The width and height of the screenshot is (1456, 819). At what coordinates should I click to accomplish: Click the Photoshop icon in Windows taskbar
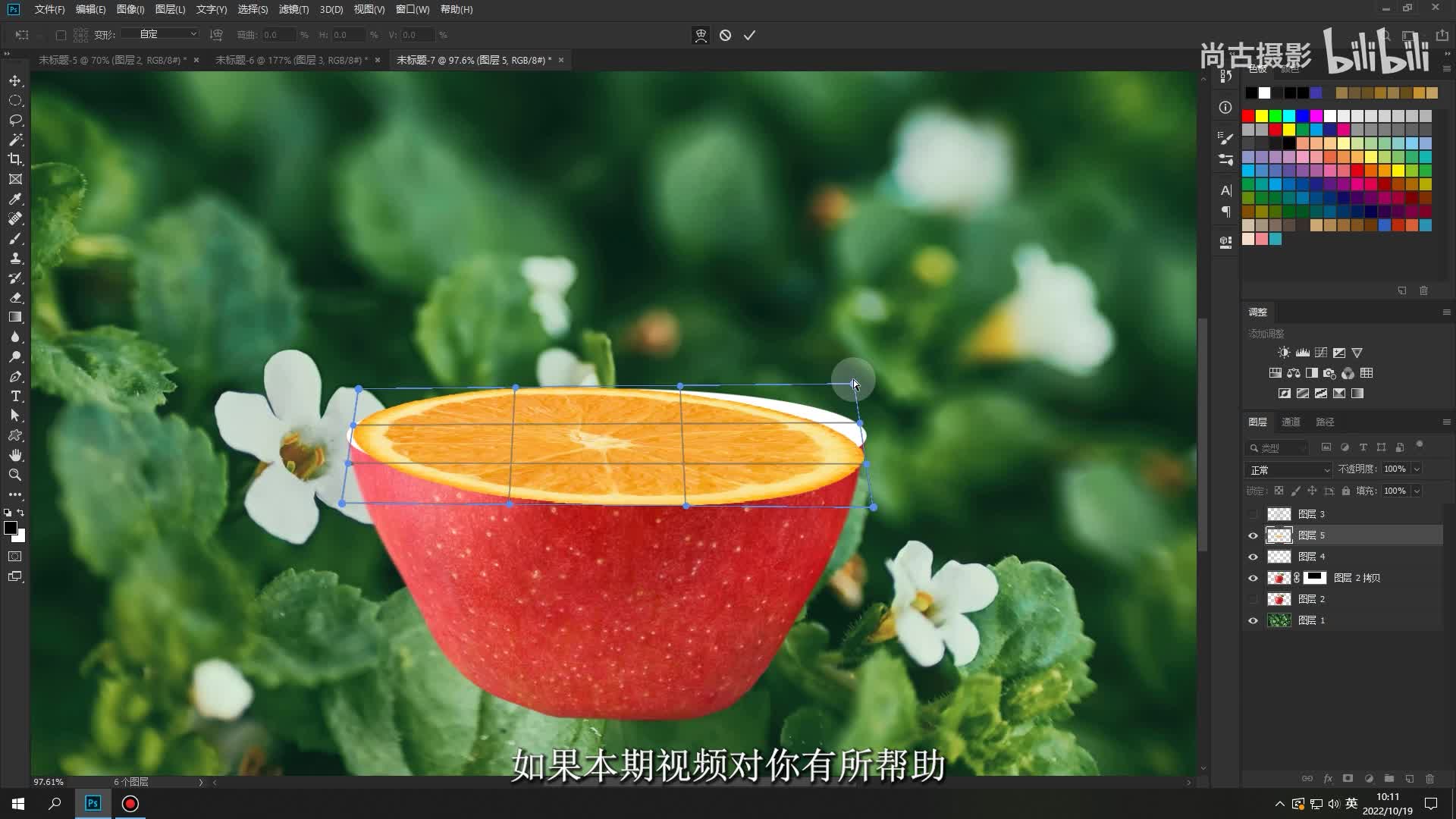pyautogui.click(x=93, y=804)
